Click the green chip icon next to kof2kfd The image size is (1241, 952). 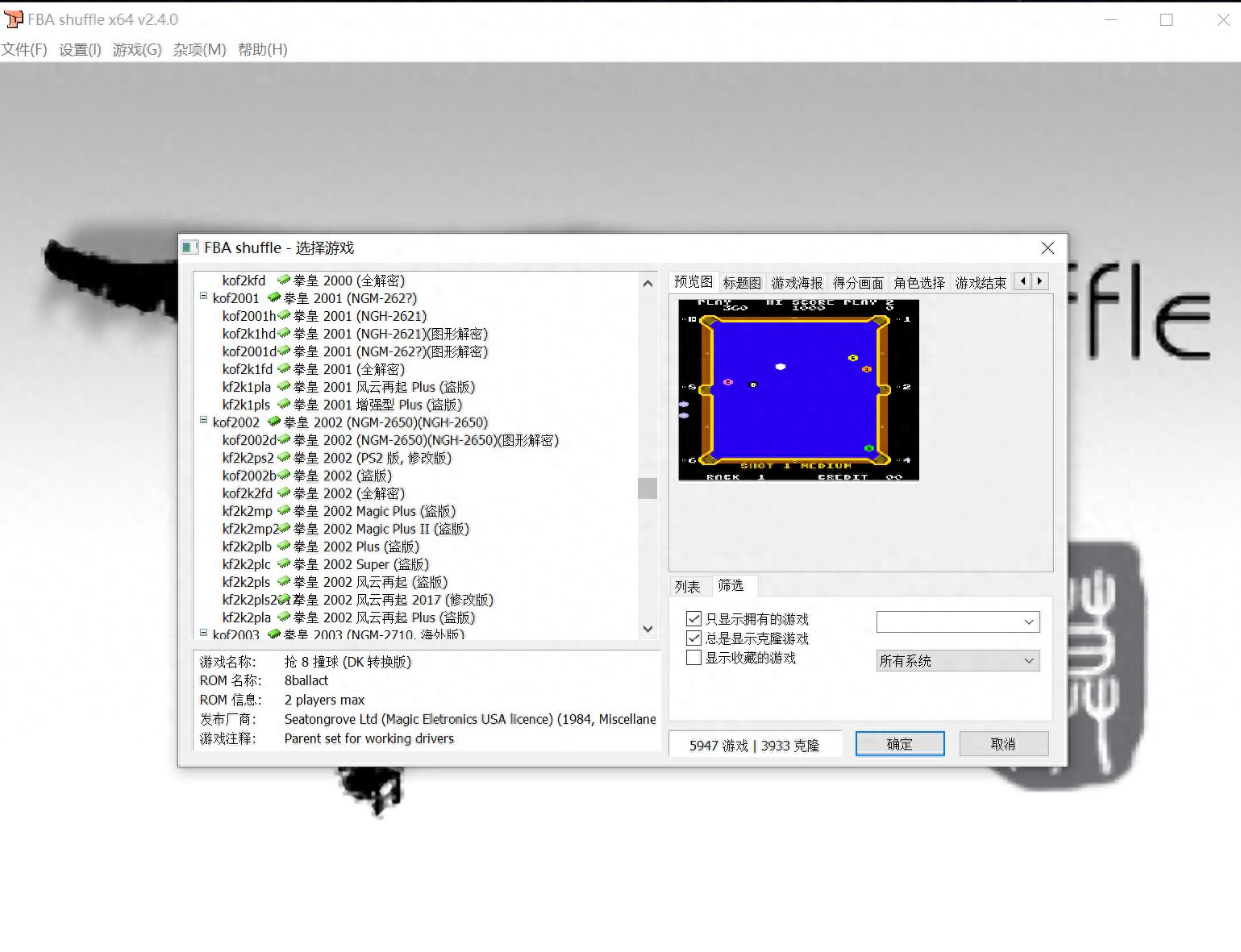click(x=284, y=280)
